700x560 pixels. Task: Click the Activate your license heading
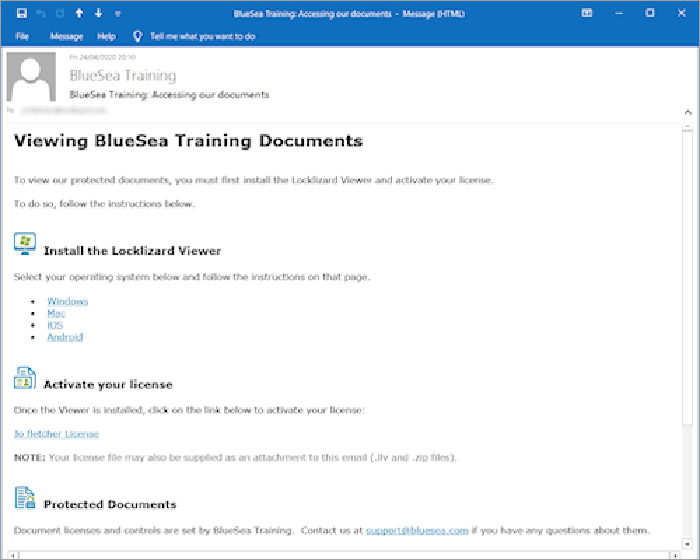108,384
